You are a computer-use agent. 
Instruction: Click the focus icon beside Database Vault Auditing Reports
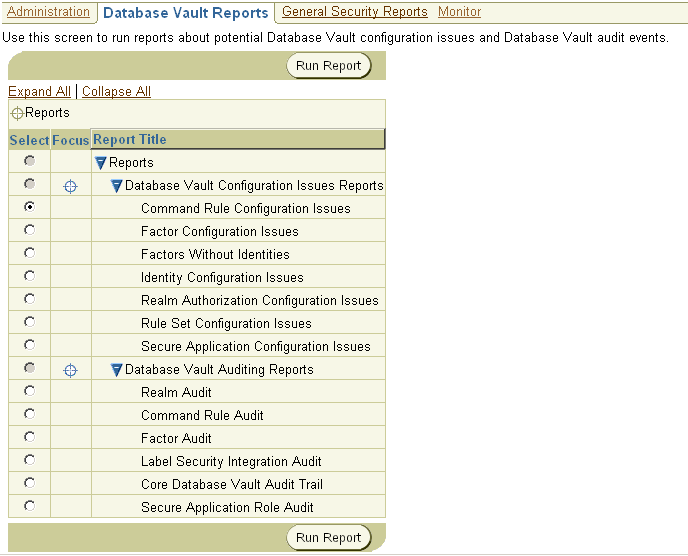point(70,370)
